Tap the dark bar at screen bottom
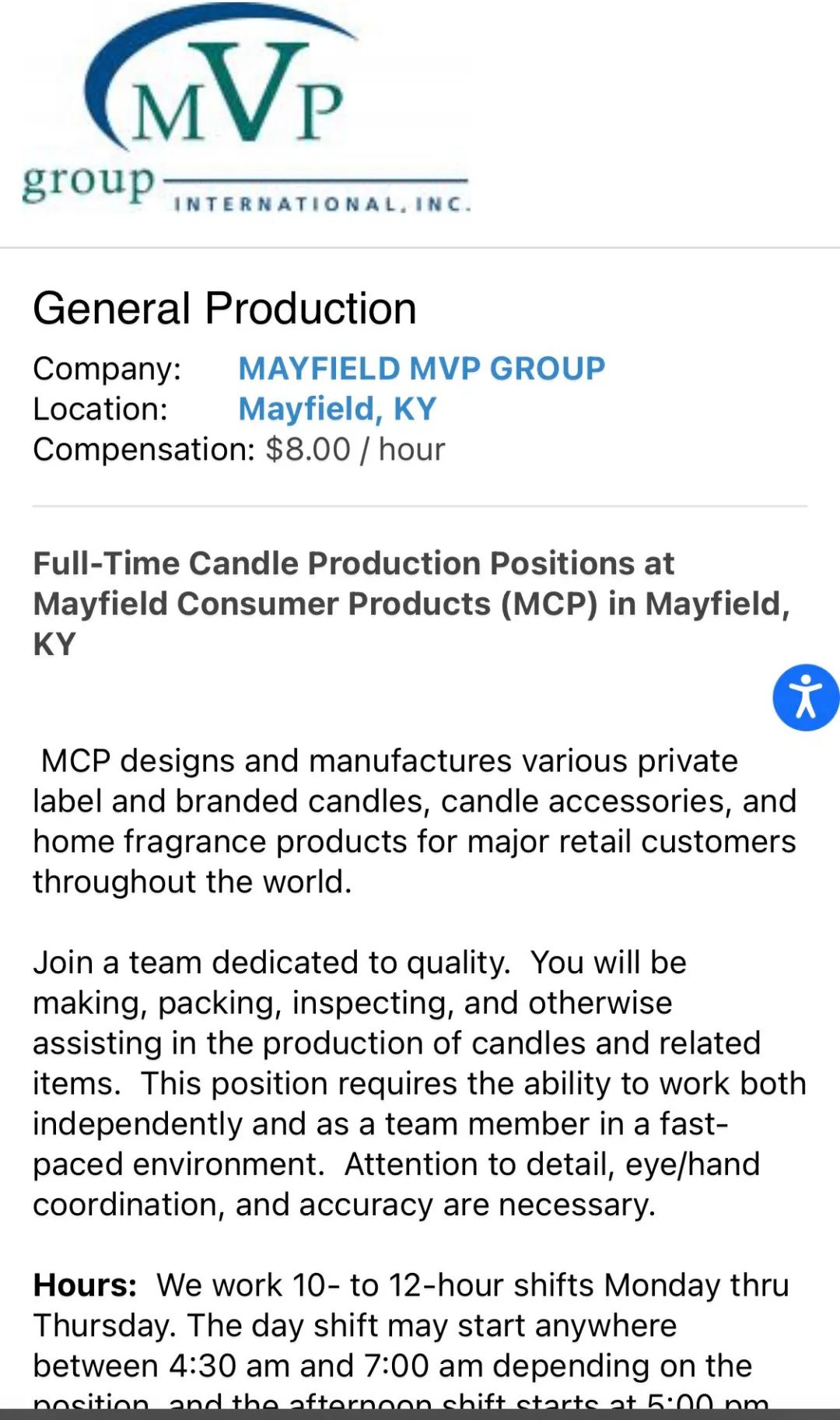This screenshot has width=840, height=1420. 420,1414
